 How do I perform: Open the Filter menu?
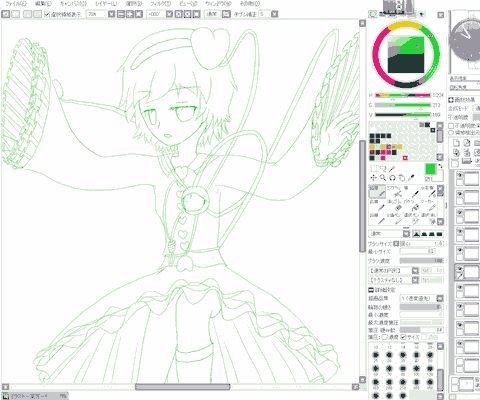coord(160,4)
